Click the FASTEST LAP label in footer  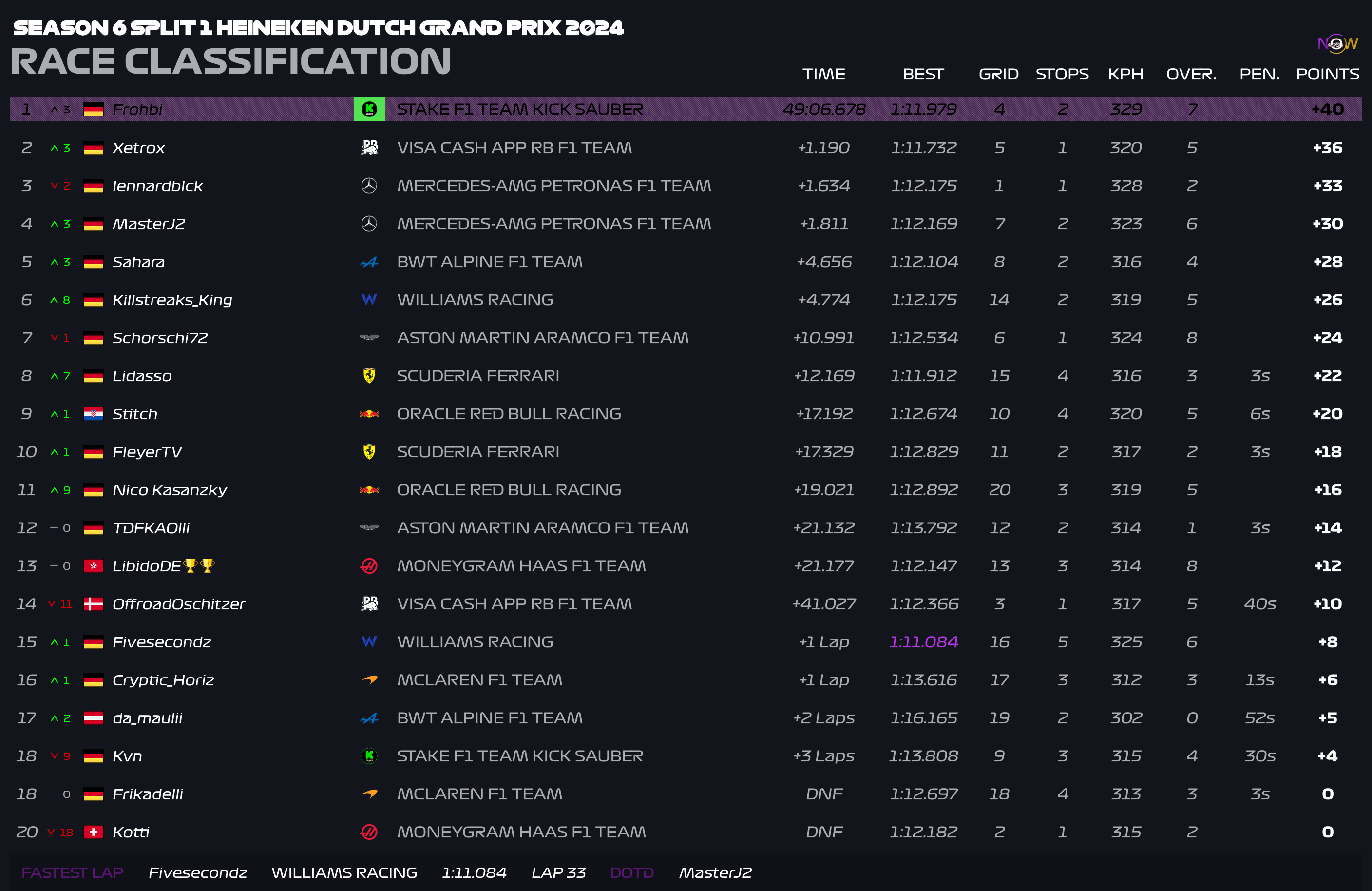(x=72, y=872)
